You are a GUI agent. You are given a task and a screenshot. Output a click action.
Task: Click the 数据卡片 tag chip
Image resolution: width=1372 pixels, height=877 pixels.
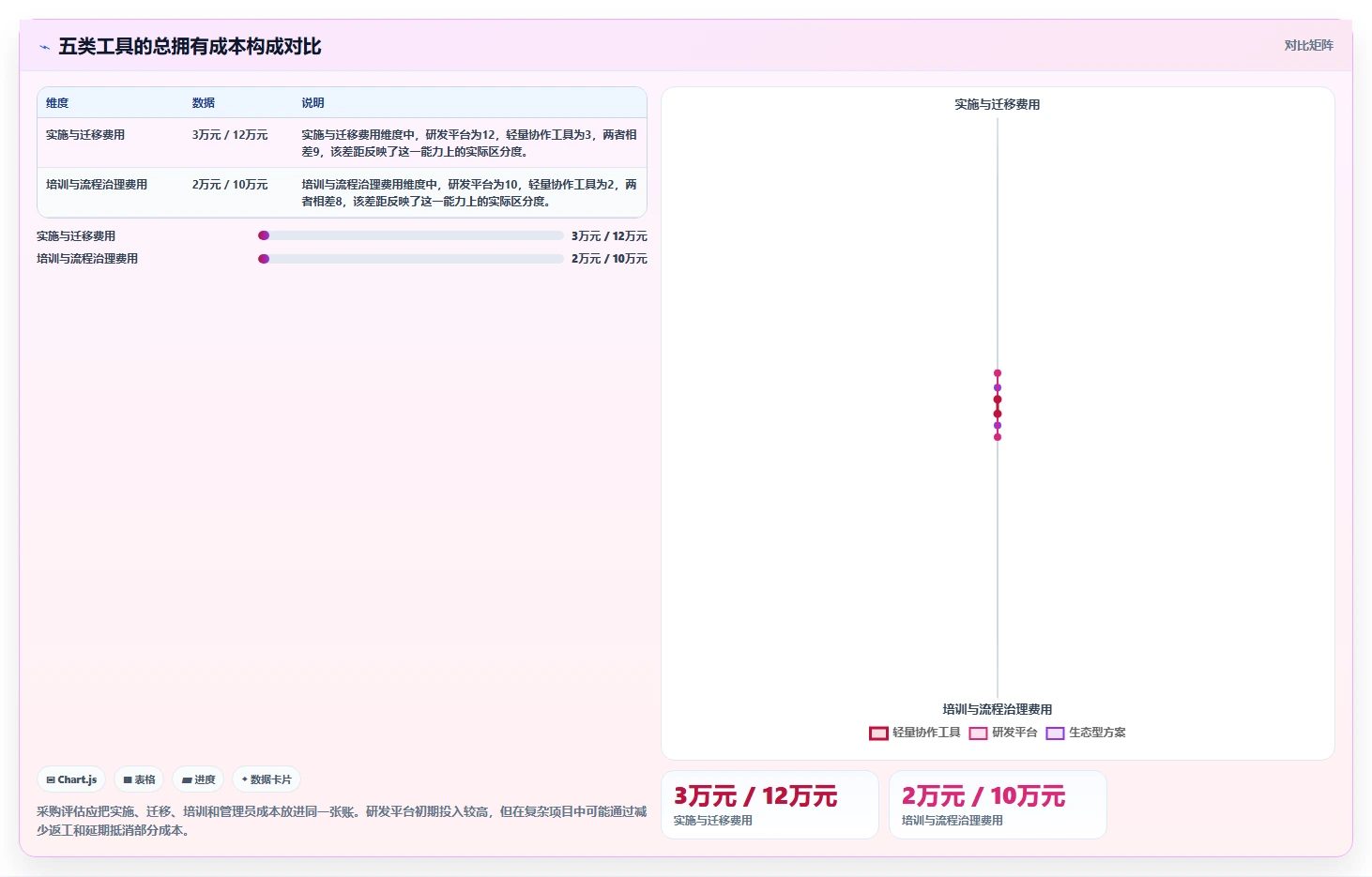(267, 779)
